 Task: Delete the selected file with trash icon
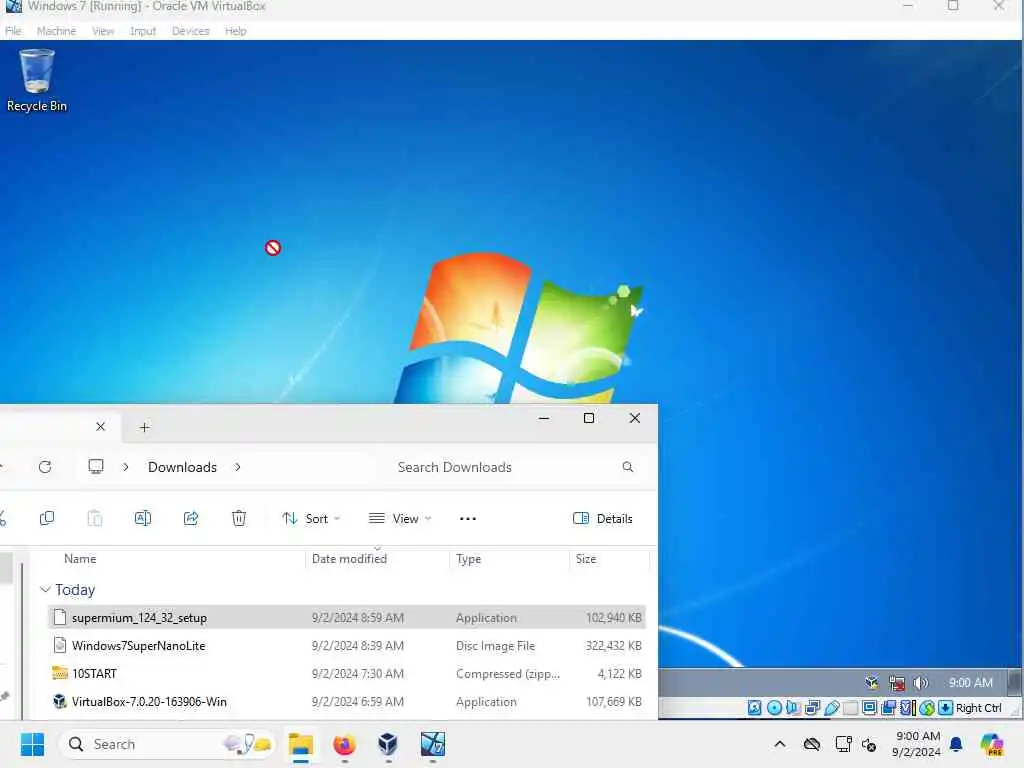tap(239, 518)
